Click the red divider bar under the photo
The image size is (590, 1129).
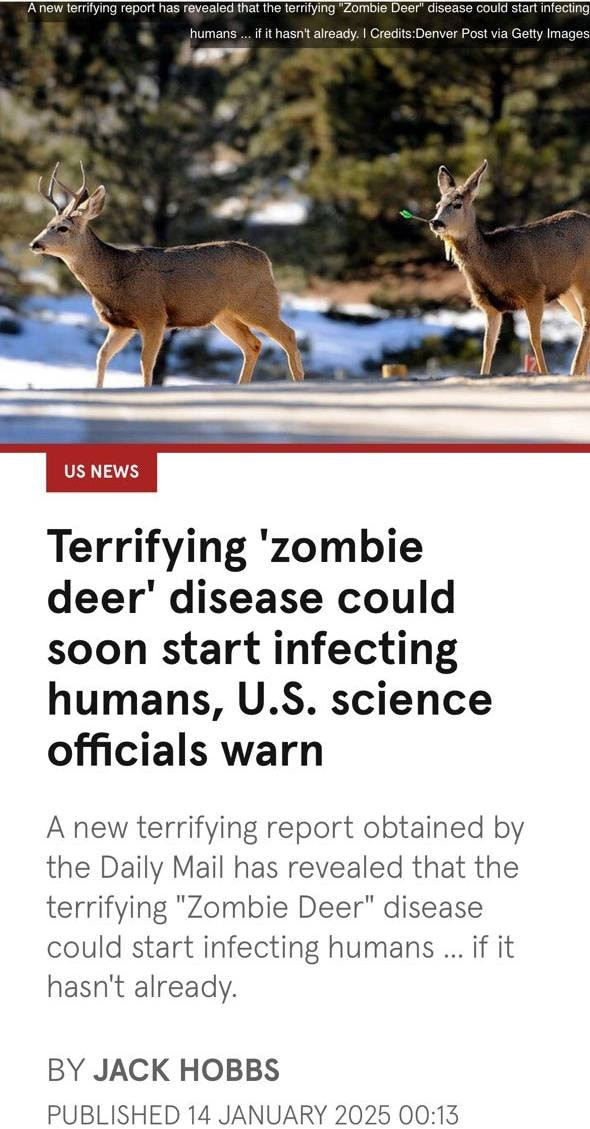[295, 448]
